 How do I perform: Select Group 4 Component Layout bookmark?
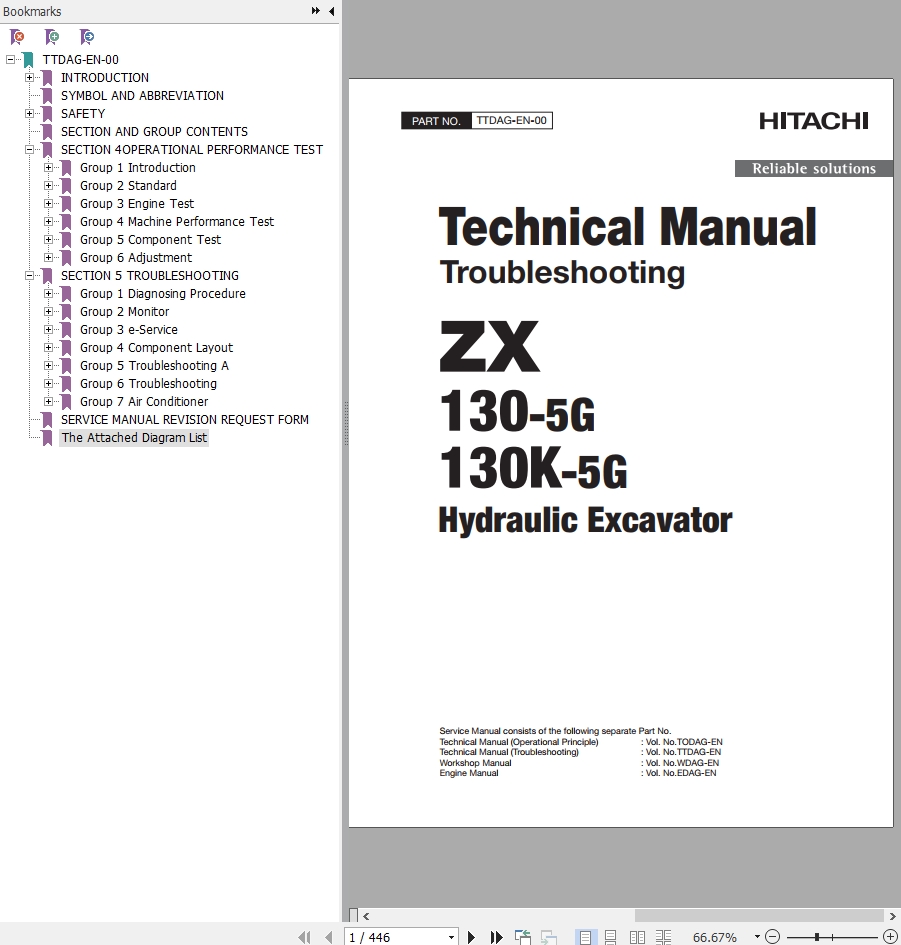point(157,348)
